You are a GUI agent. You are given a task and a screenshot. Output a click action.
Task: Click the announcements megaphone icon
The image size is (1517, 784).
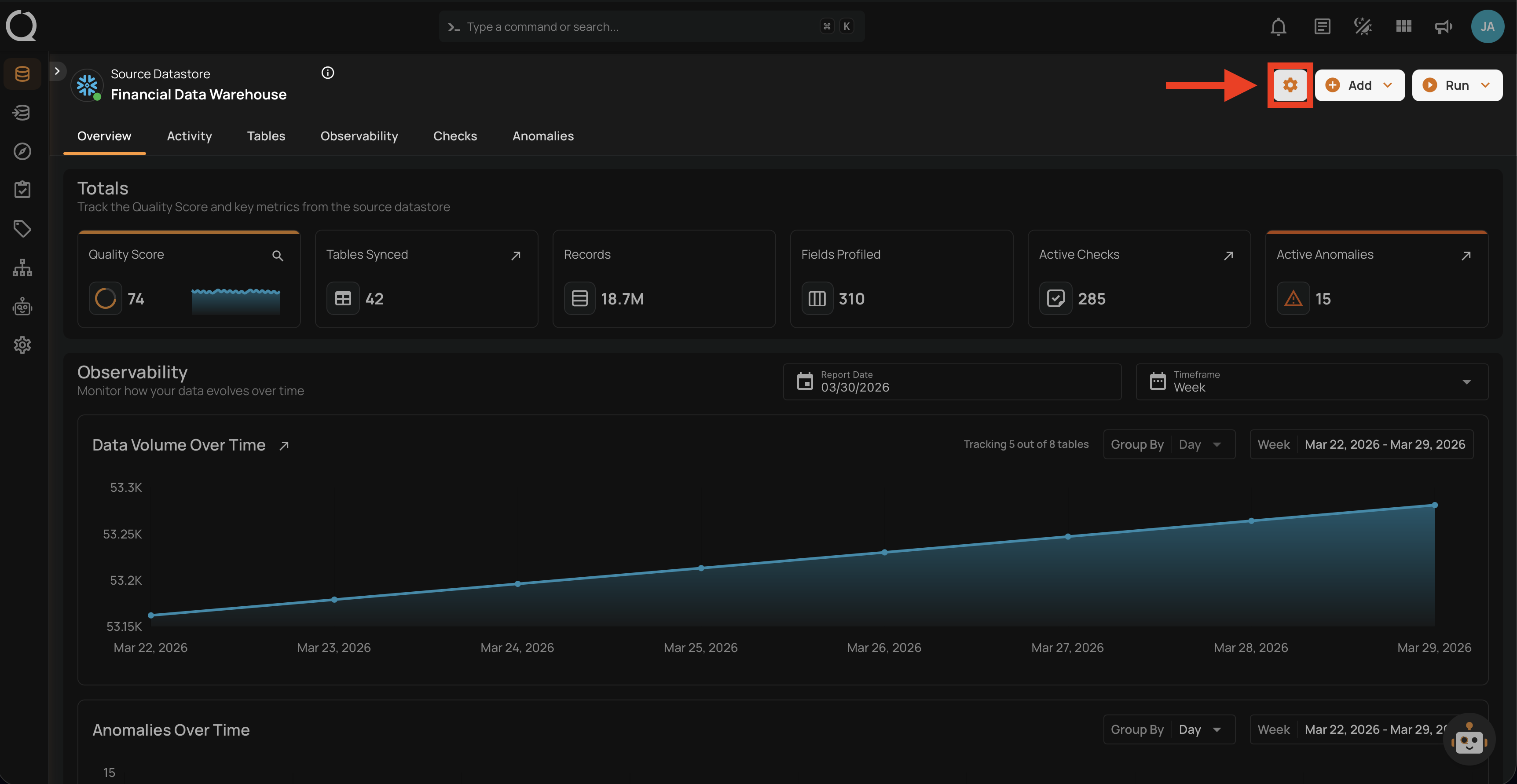click(x=1443, y=26)
